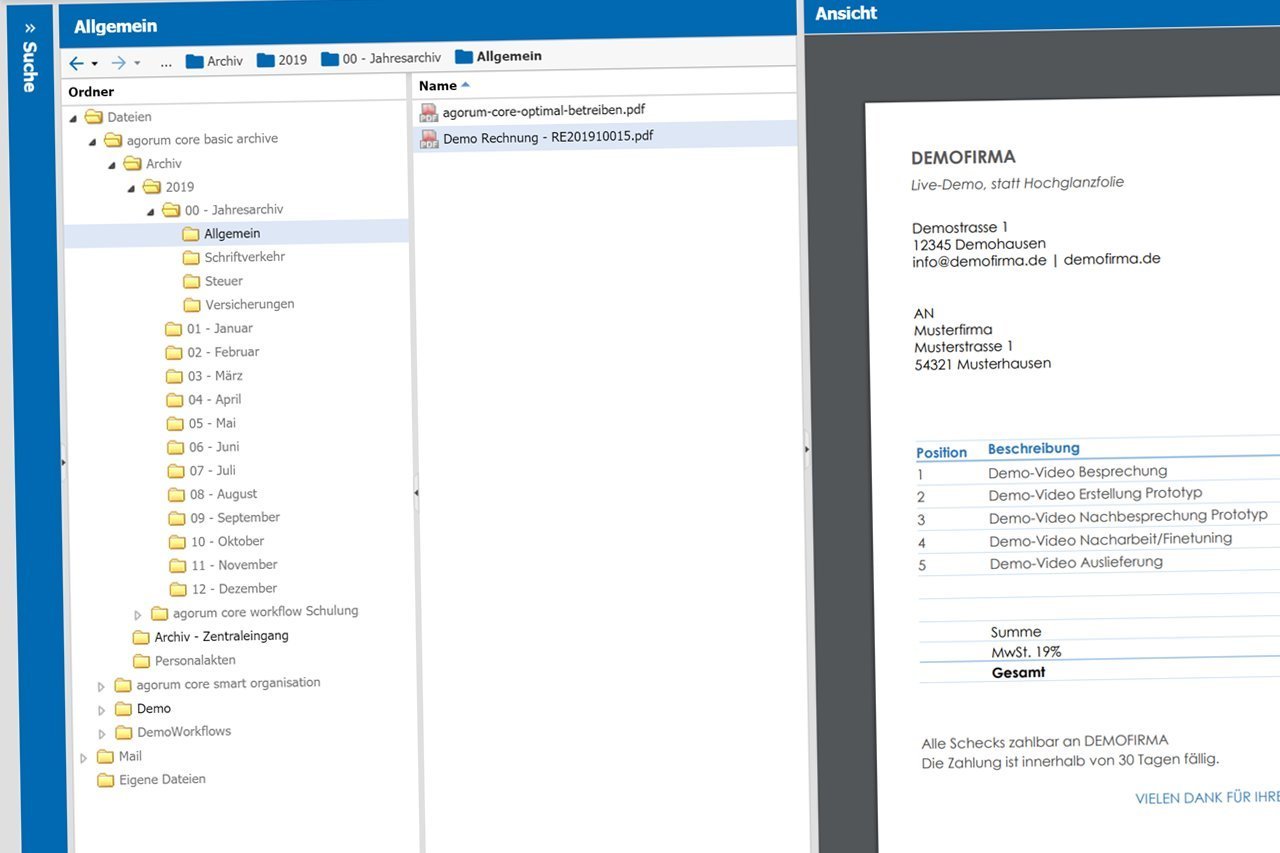Open the forward arrow history dropdown

(137, 63)
